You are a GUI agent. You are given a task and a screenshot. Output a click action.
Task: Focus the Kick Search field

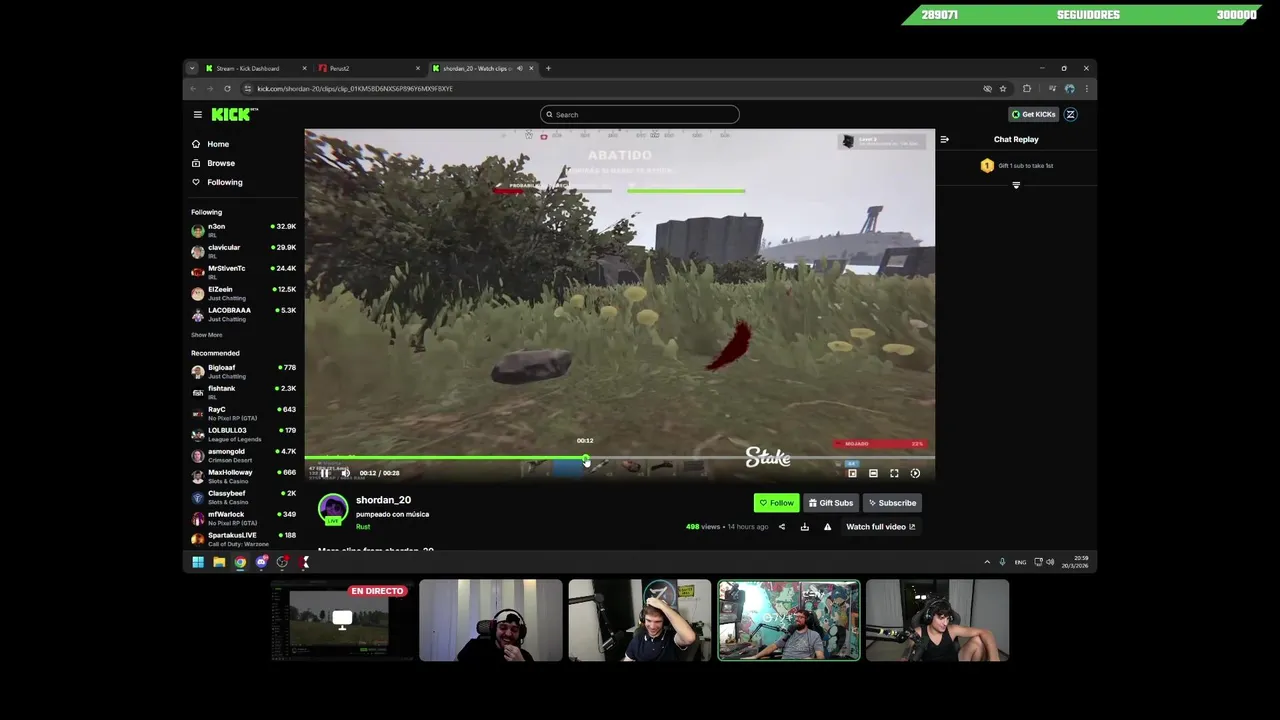(640, 114)
